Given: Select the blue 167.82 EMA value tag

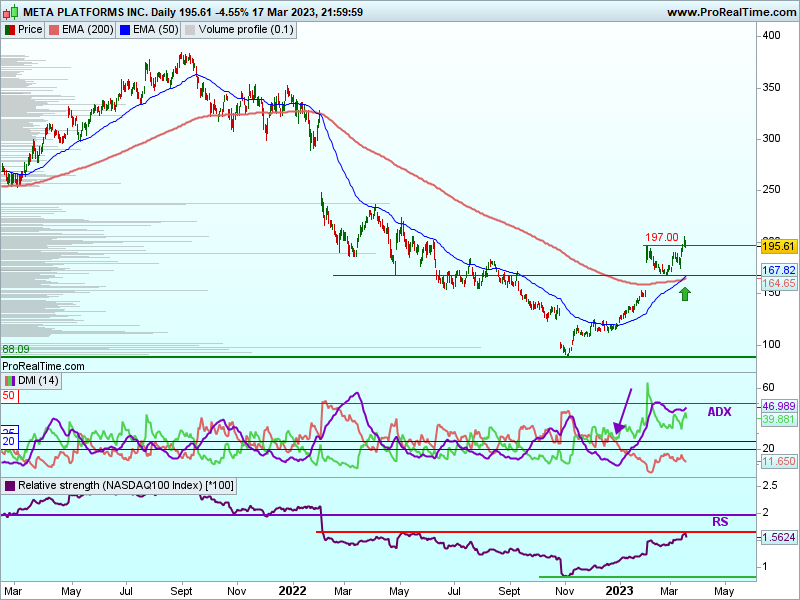Looking at the screenshot, I should [x=779, y=270].
